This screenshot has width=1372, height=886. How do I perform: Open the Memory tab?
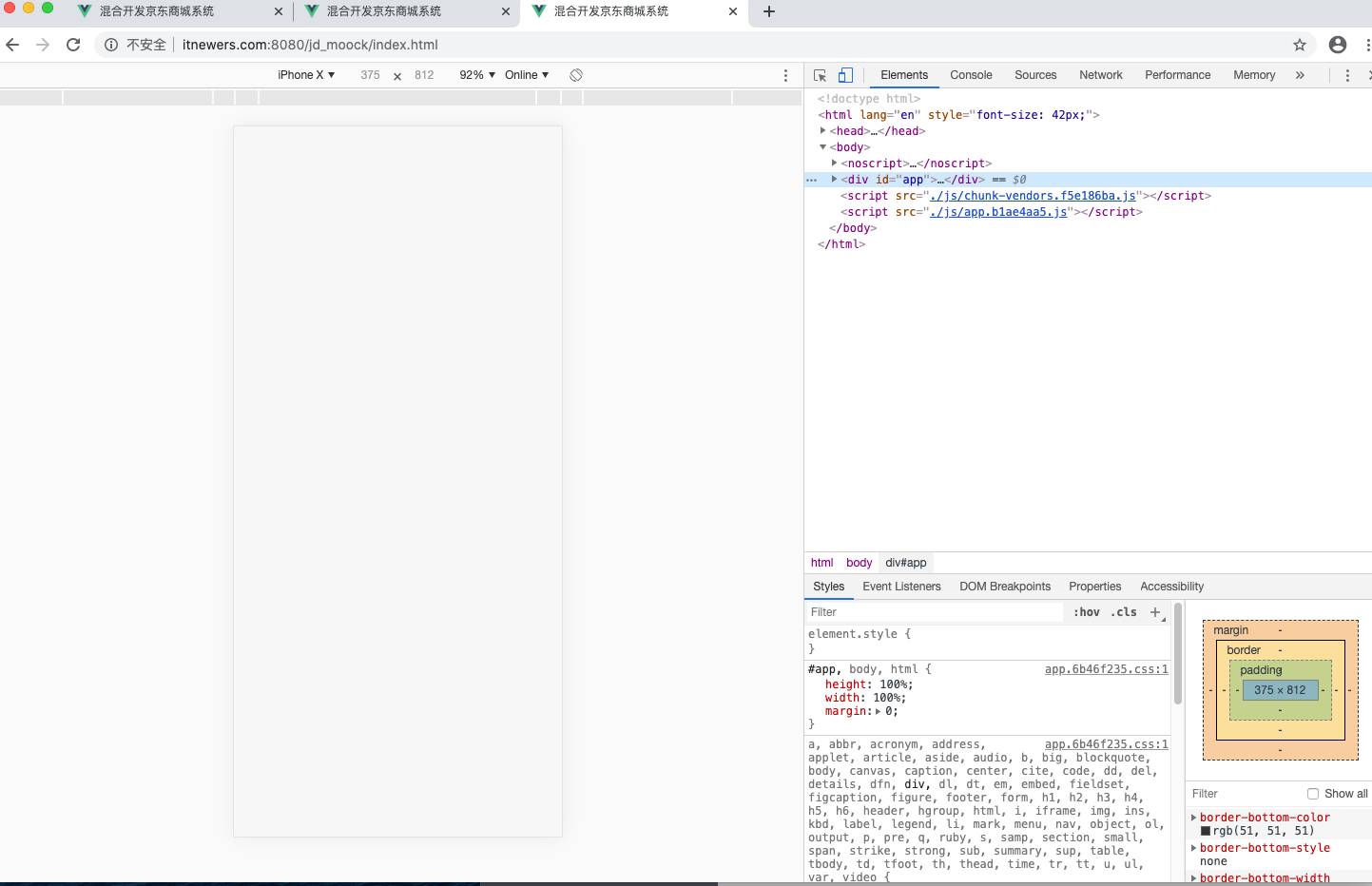1254,75
